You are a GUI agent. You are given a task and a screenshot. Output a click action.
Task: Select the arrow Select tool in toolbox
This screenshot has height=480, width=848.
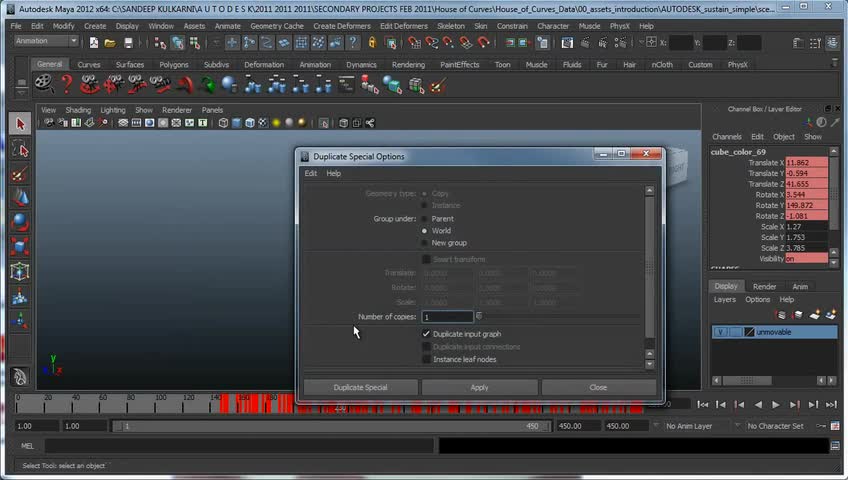click(x=20, y=124)
